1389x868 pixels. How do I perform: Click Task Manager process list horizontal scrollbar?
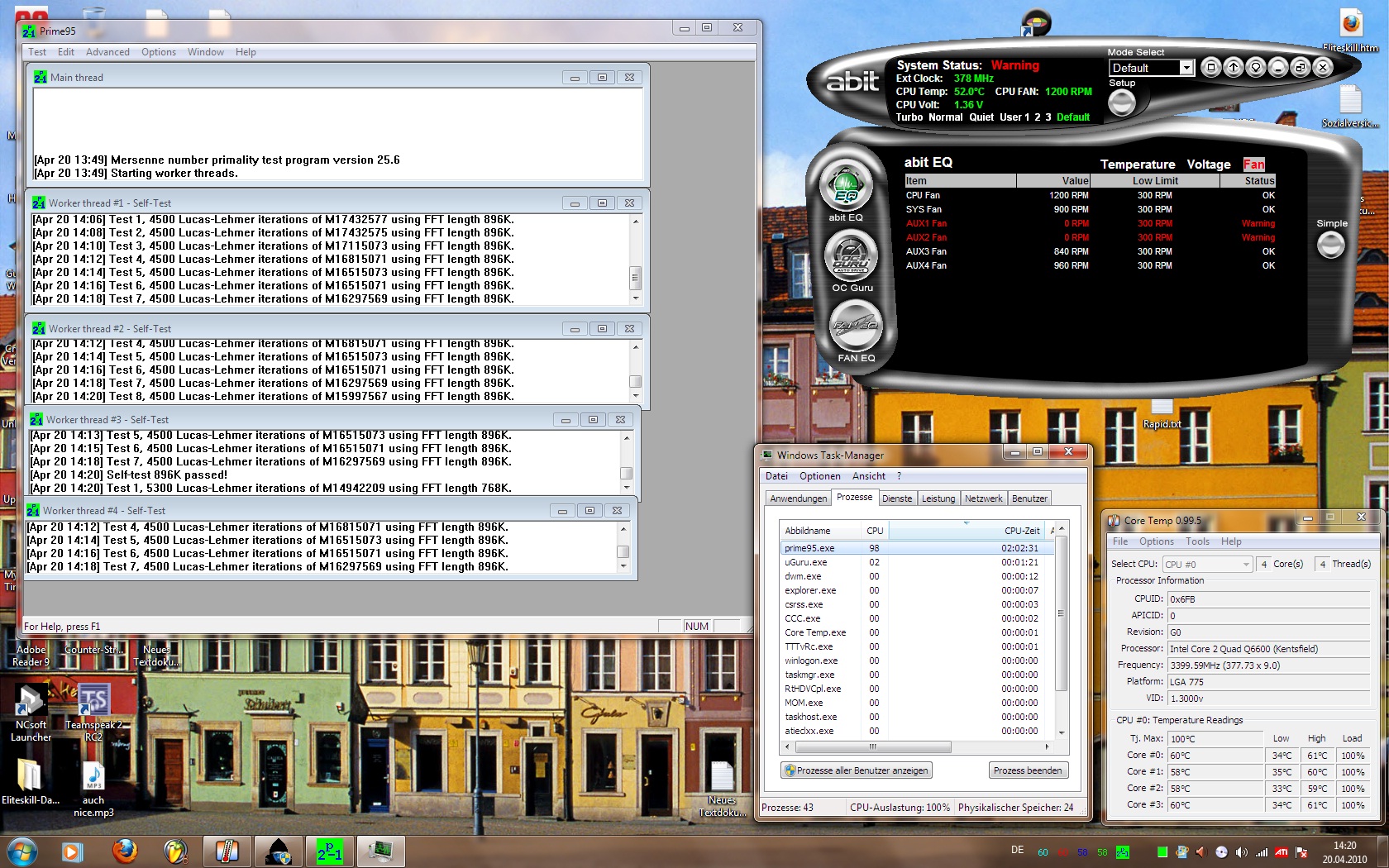point(872,746)
